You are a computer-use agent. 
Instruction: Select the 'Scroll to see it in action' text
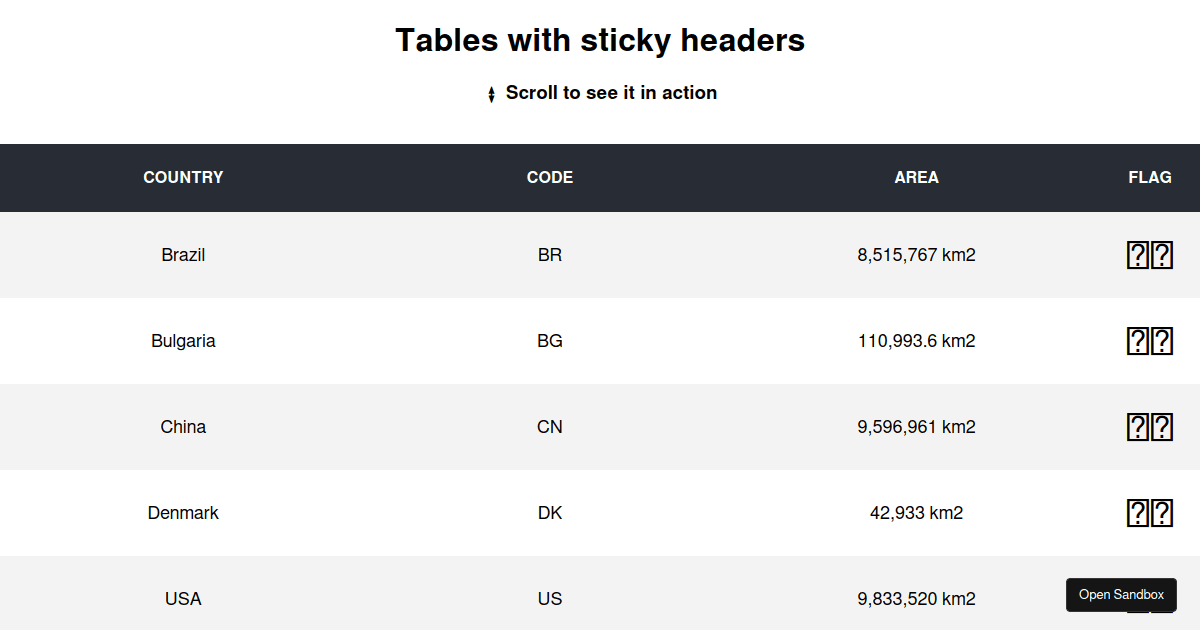point(612,93)
